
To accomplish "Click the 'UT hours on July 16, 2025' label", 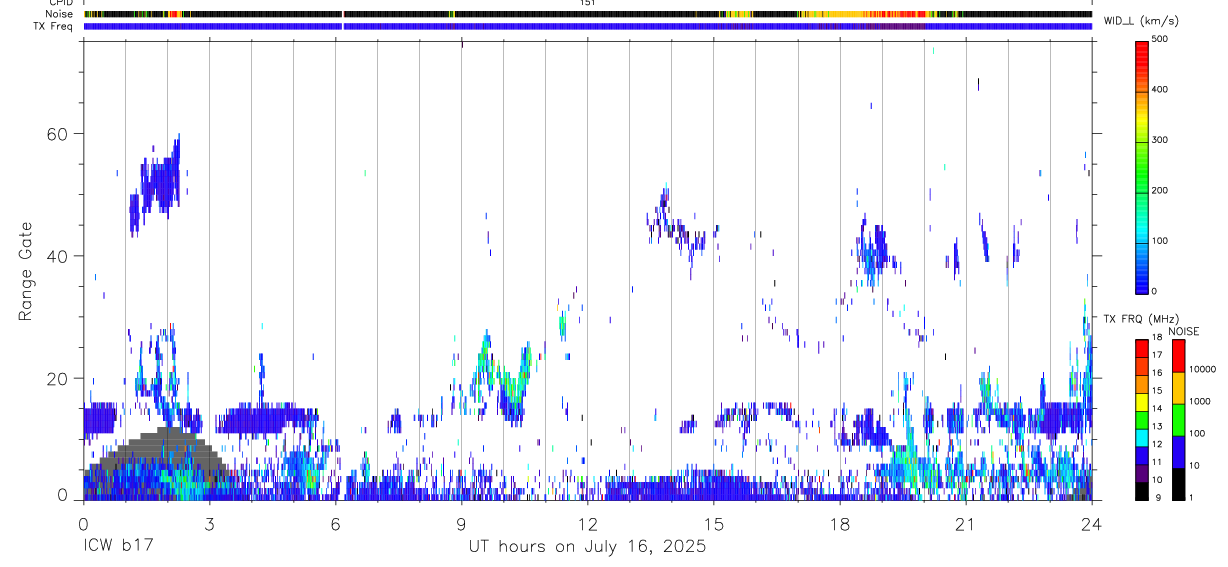I will tap(588, 547).
